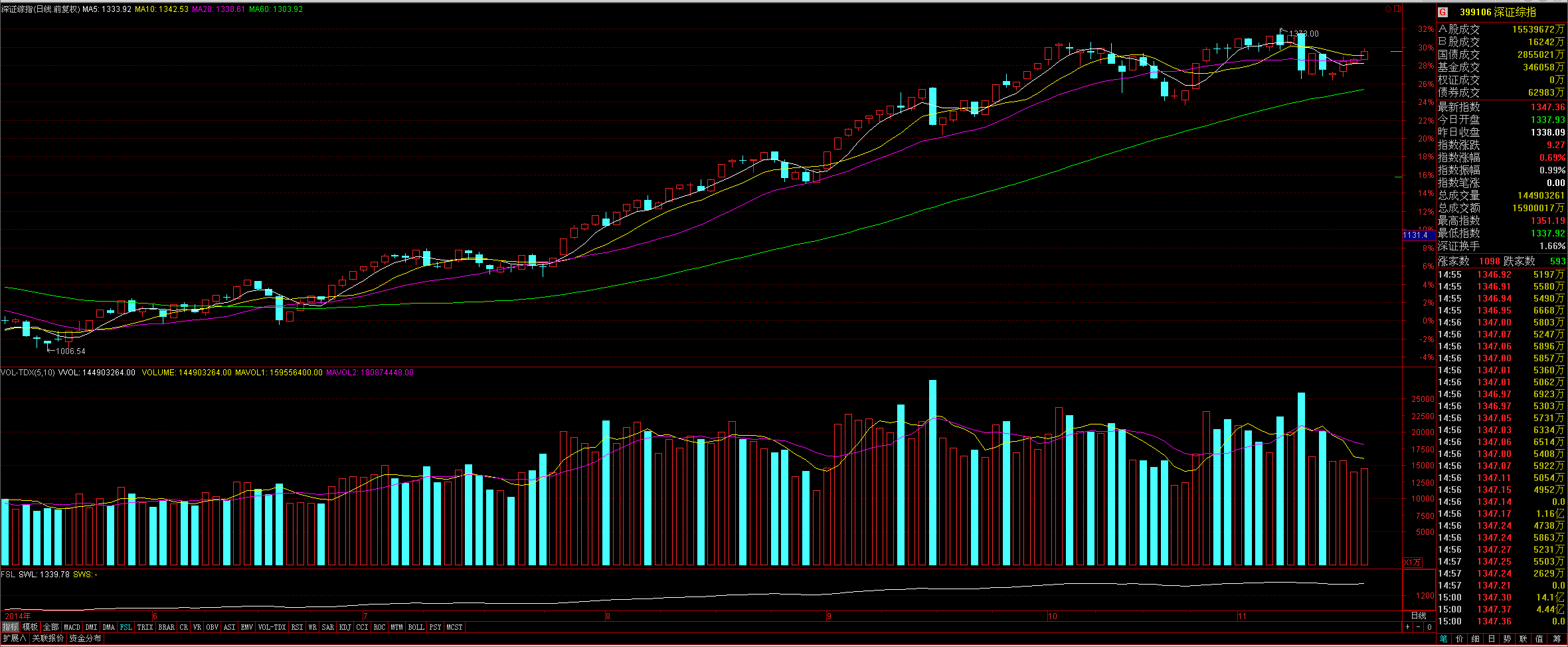Switch indicator to MACD
The width and height of the screenshot is (1568, 647).
click(x=72, y=627)
